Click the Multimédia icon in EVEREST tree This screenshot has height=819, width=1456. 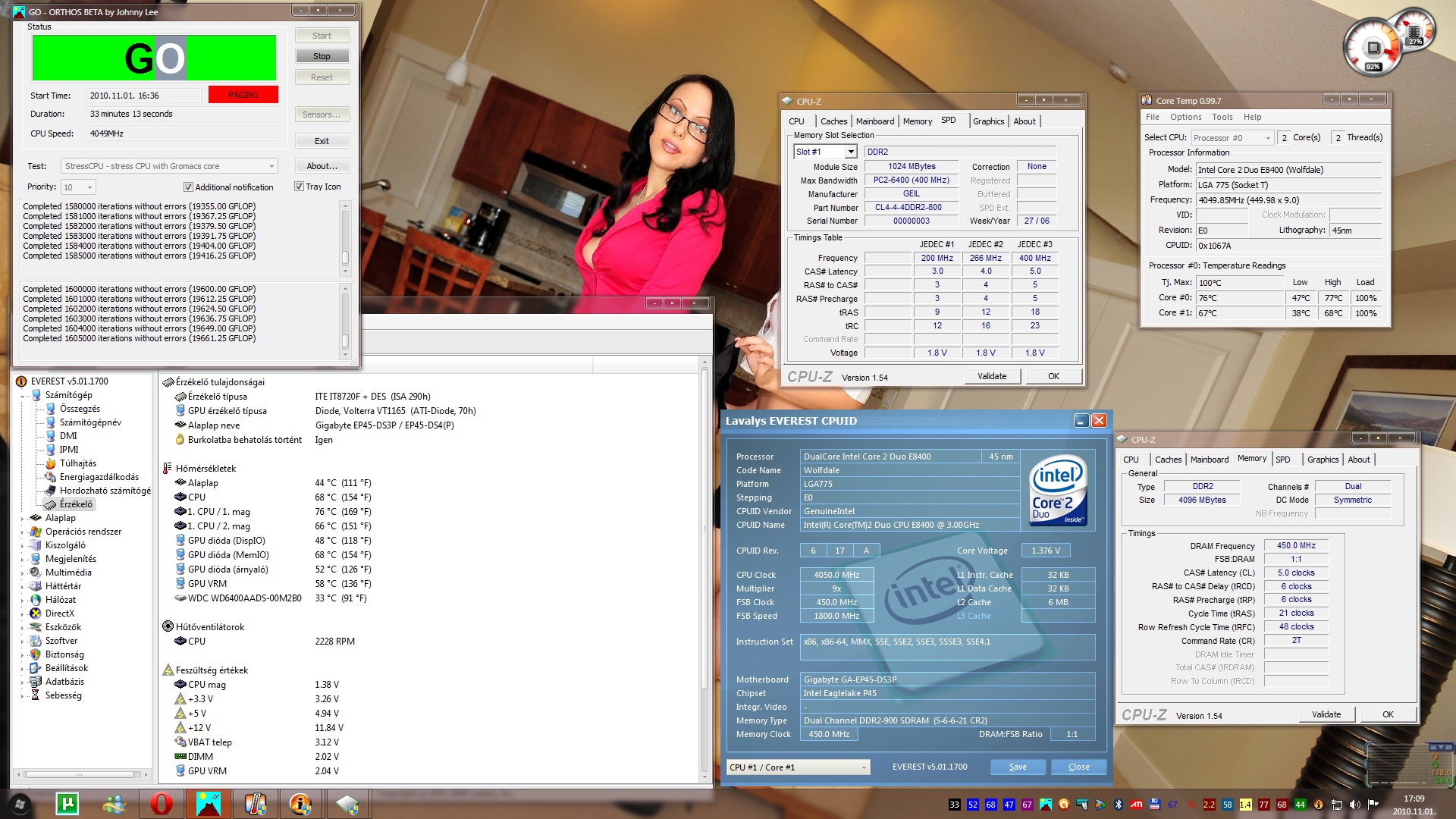click(35, 573)
